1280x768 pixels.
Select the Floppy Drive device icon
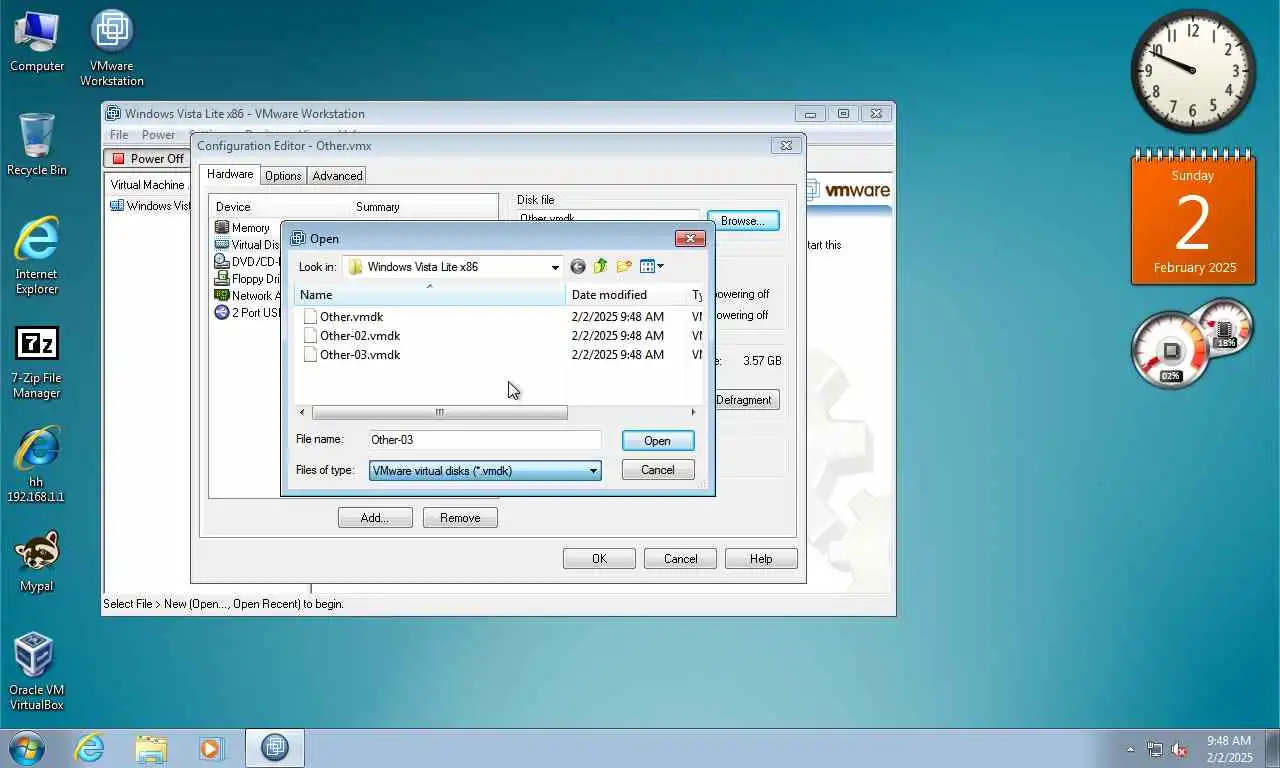(x=222, y=279)
